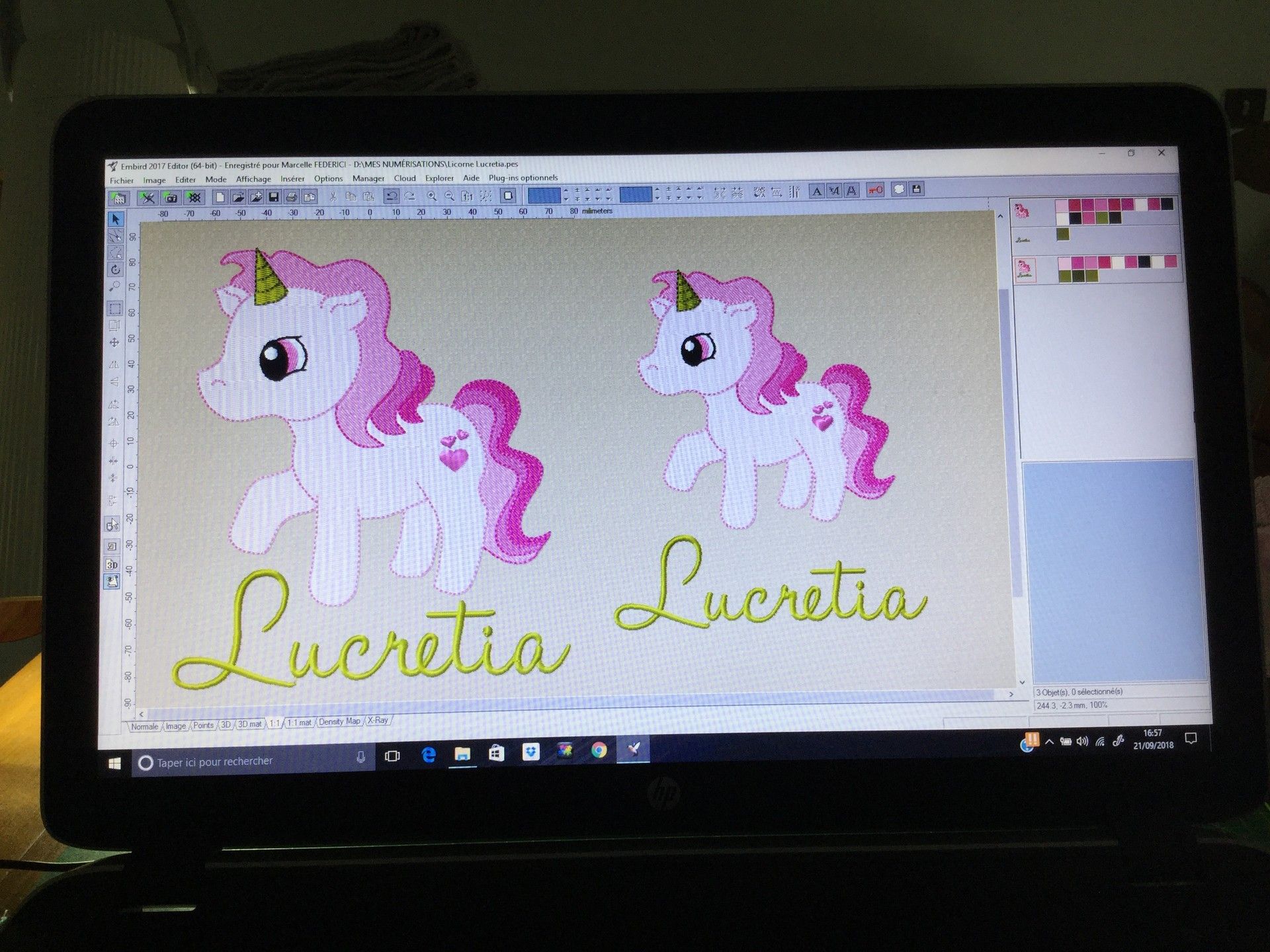Screen dimensions: 1270x952
Task: Click the Undo arrow icon
Action: (392, 196)
